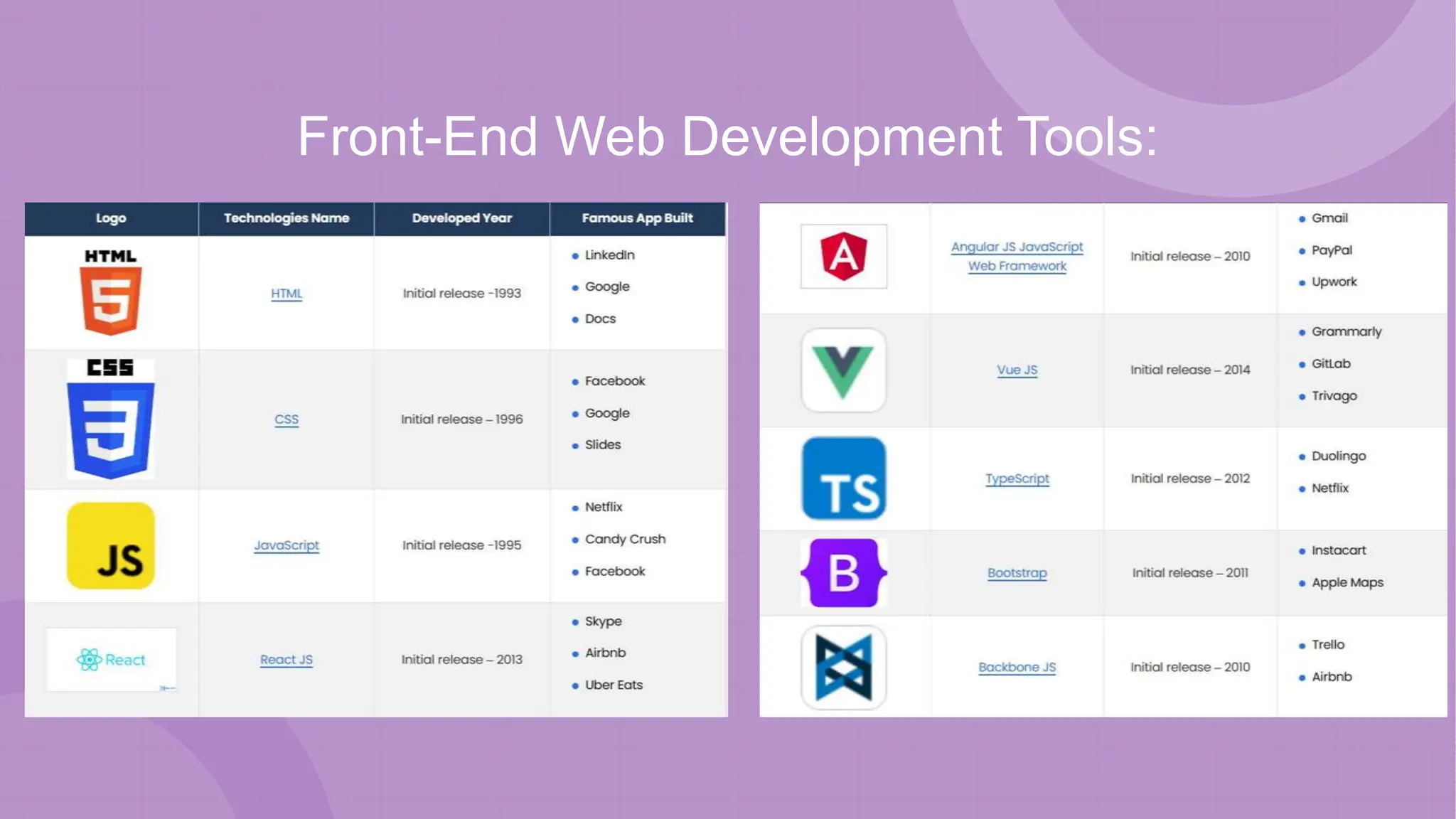Open Angular JS JavaScript Web Framework link
This screenshot has width=1456, height=819.
click(1017, 256)
